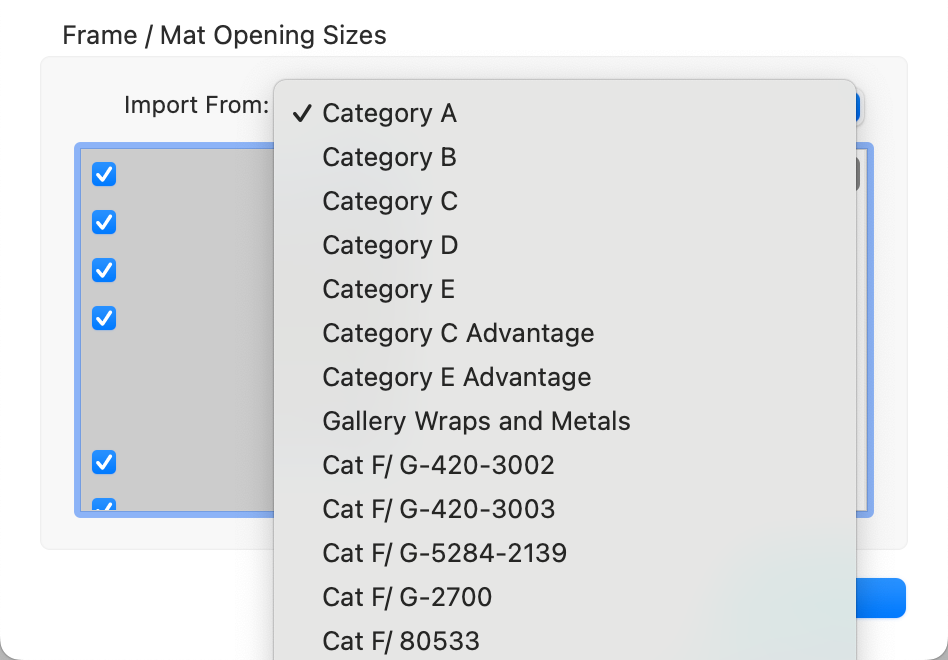Select Category C Advantage

click(x=458, y=334)
